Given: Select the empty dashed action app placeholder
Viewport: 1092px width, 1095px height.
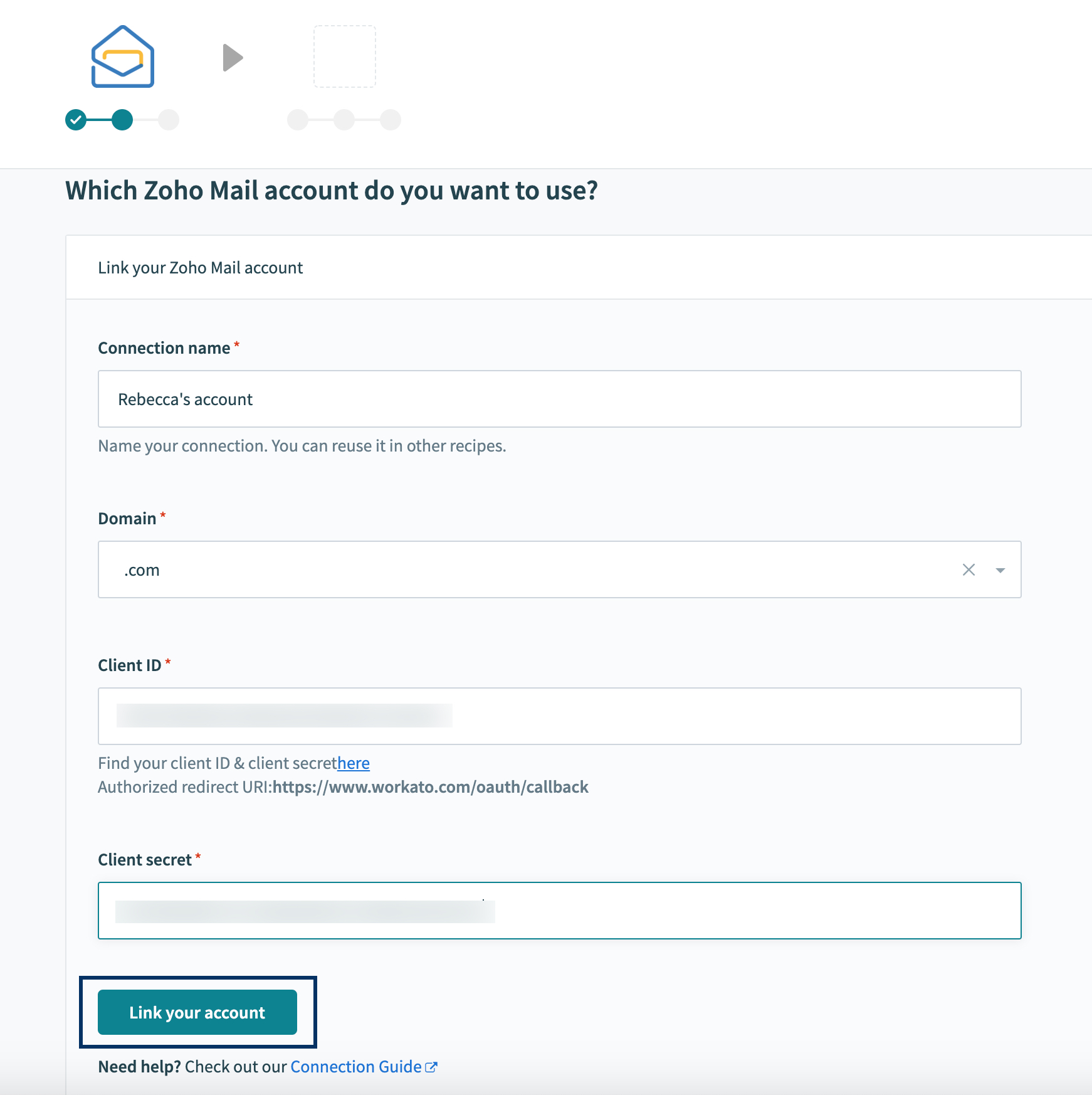Looking at the screenshot, I should tap(345, 57).
